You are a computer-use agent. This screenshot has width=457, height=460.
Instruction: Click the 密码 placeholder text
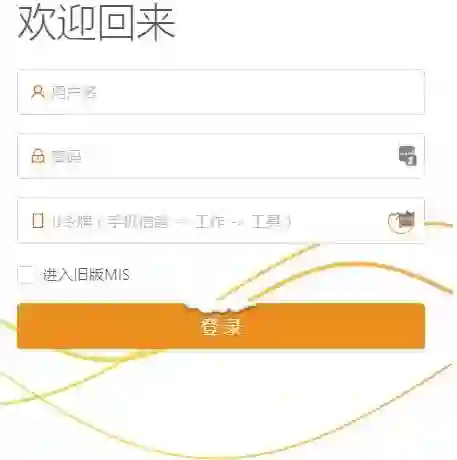pyautogui.click(x=66, y=156)
